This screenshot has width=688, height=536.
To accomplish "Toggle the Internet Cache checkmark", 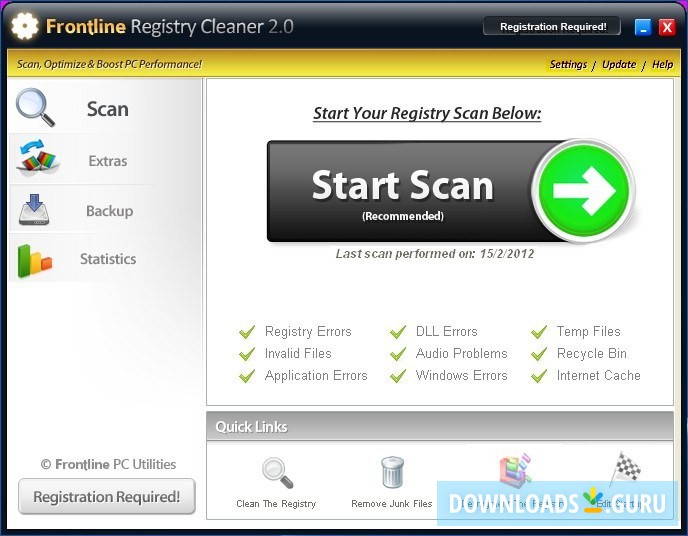I will (x=539, y=376).
